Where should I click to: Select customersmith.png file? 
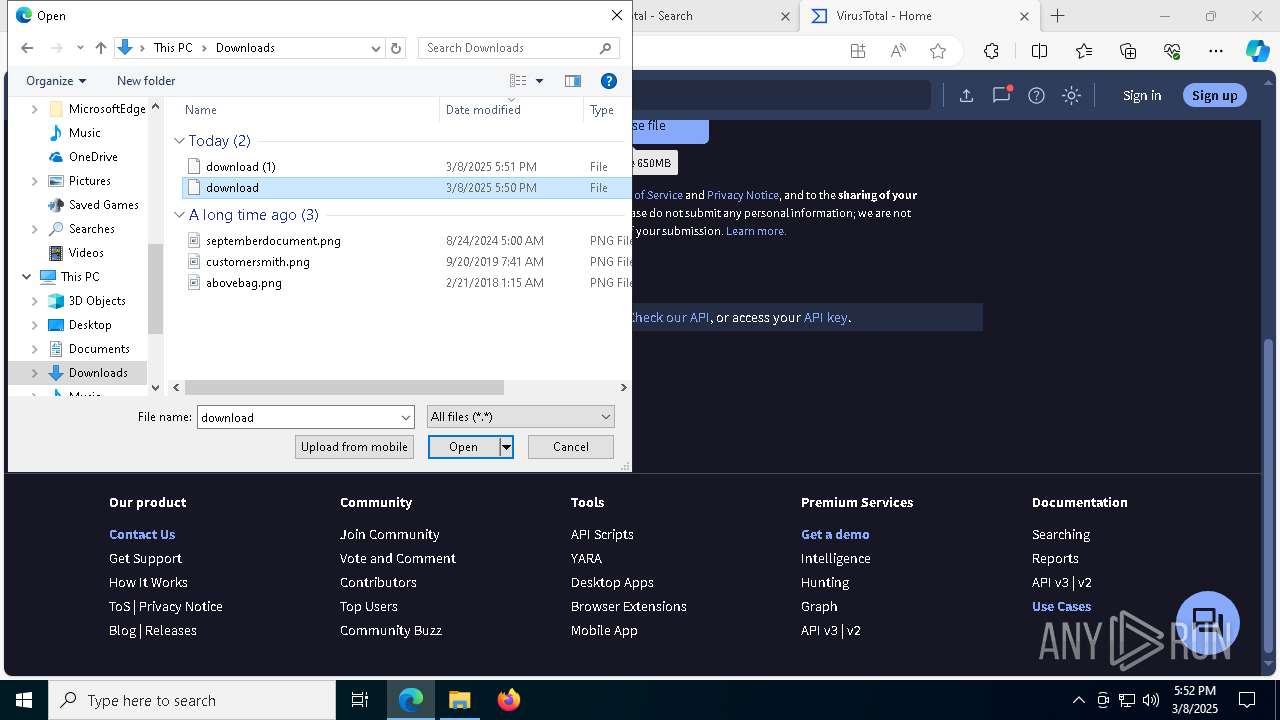pos(258,262)
